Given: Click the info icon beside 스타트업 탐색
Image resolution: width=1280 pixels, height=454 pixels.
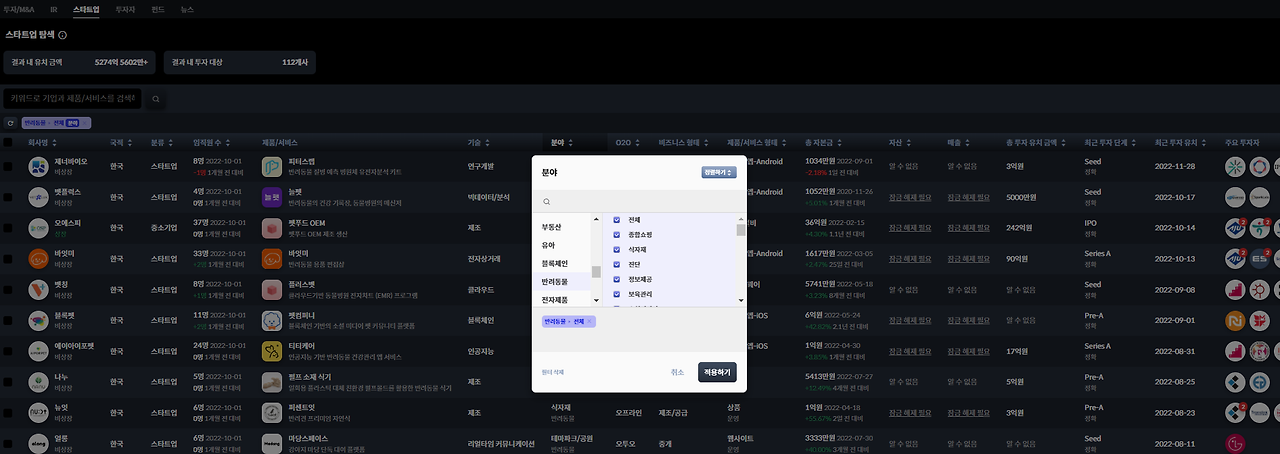Looking at the screenshot, I should click(63, 35).
